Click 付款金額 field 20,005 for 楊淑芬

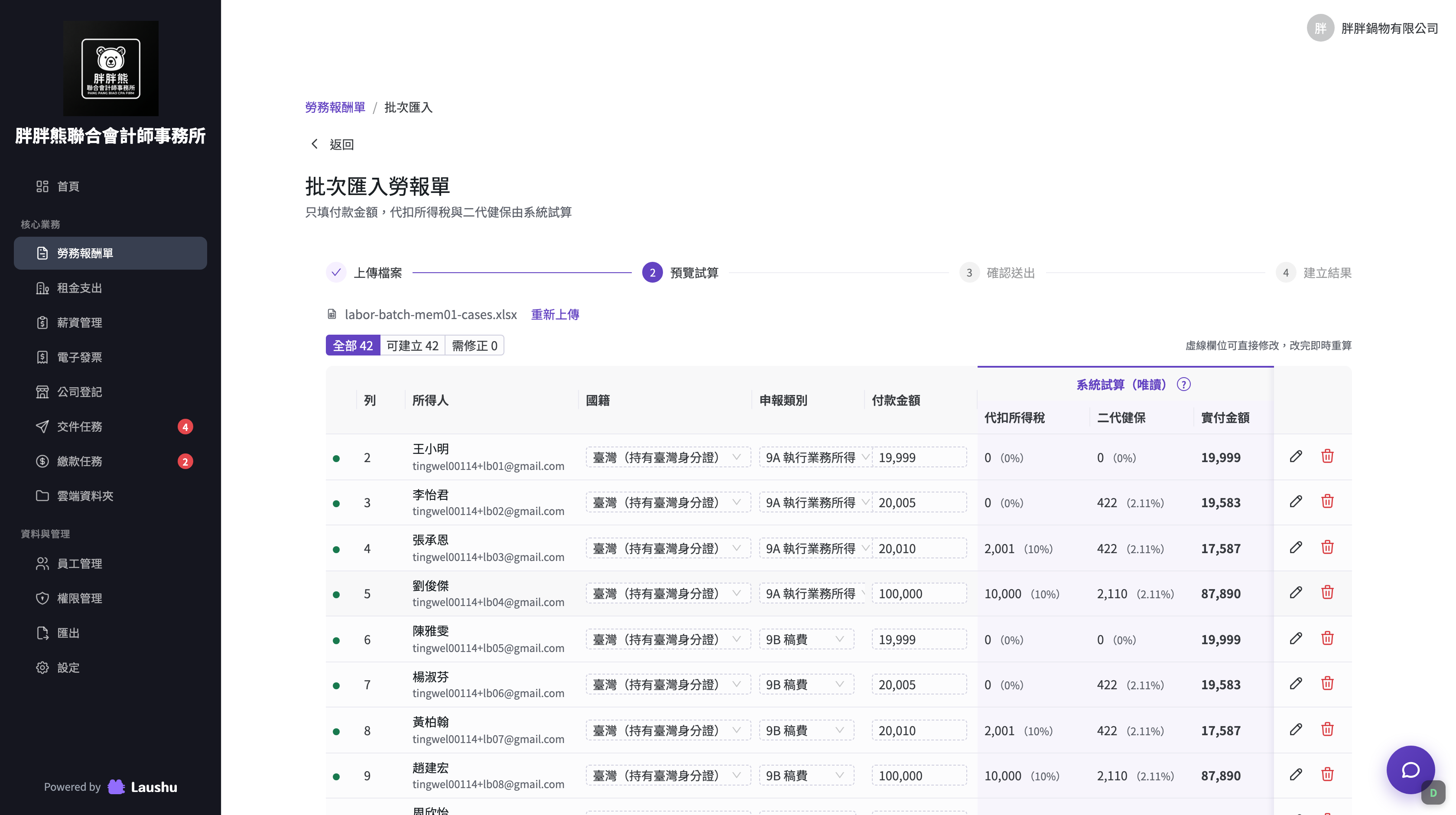tap(919, 685)
